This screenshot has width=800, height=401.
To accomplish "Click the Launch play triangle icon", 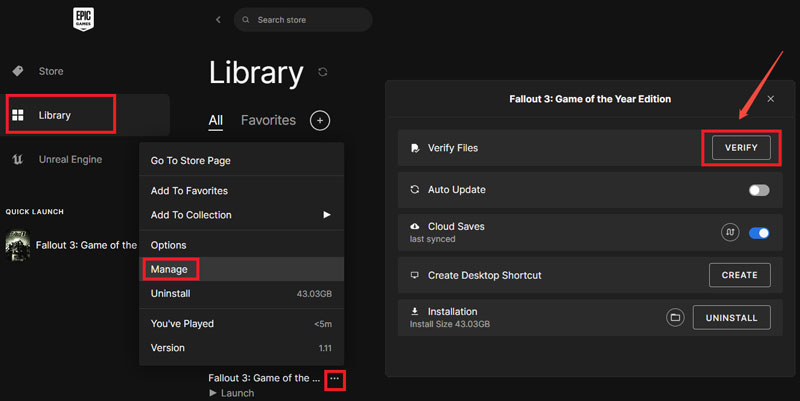I will pos(213,393).
